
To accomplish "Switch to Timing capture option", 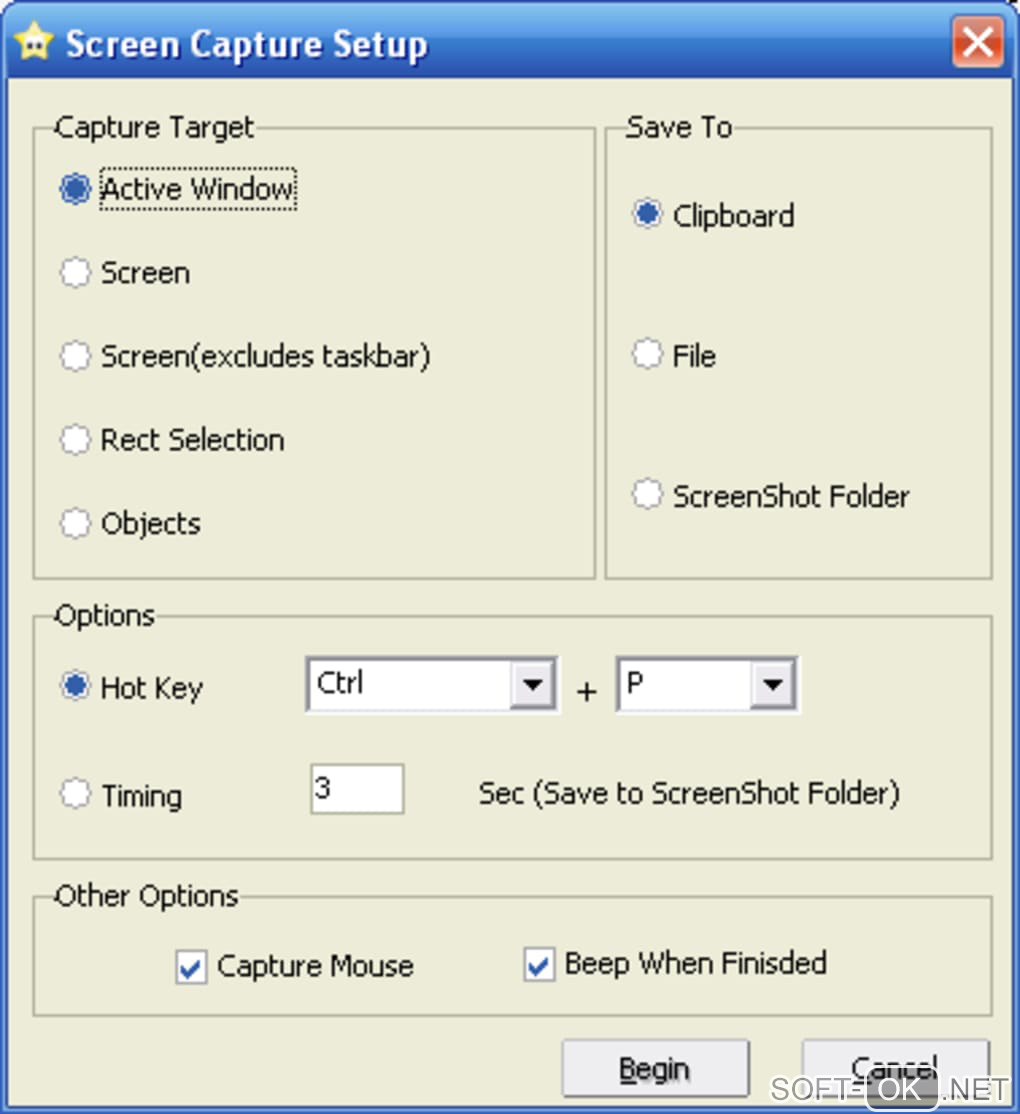I will 76,795.
